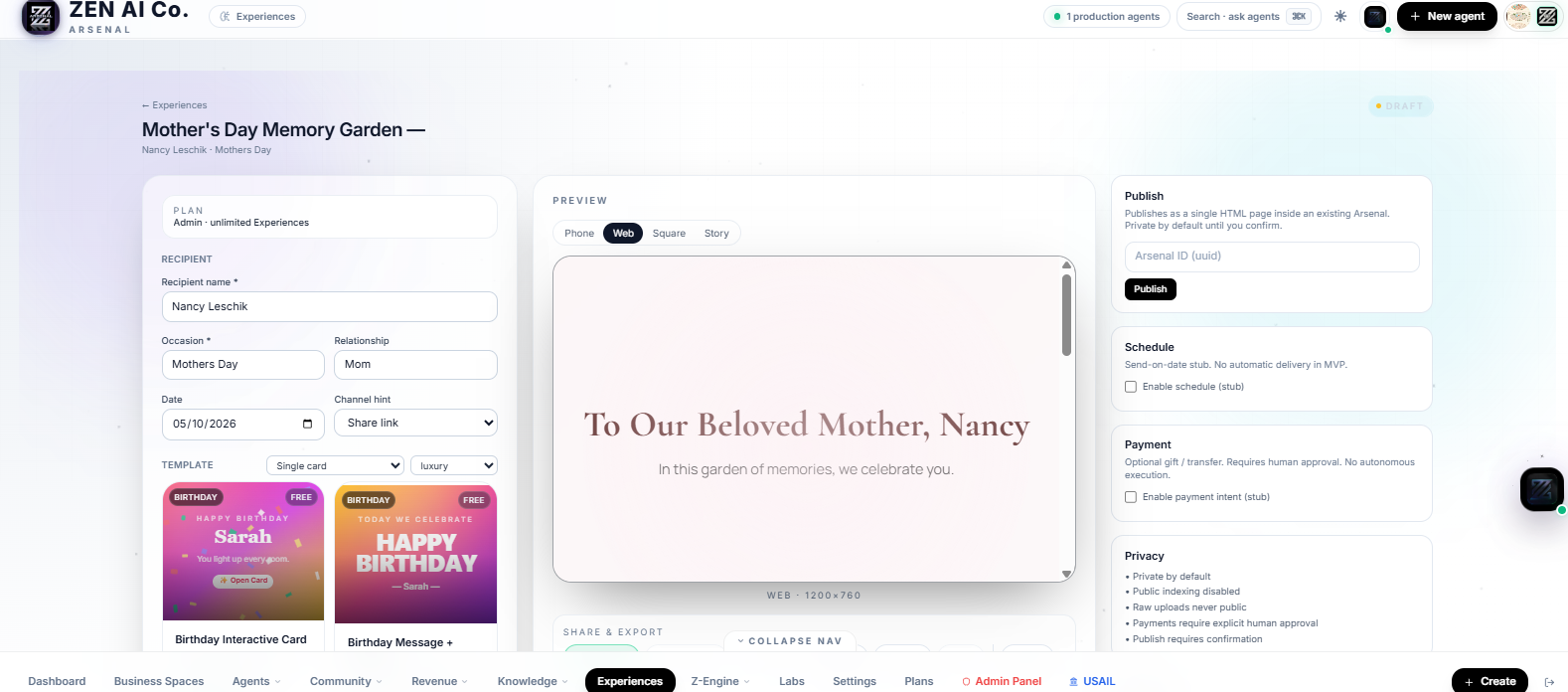Click the Experiences breadcrumb chip in header

(257, 16)
